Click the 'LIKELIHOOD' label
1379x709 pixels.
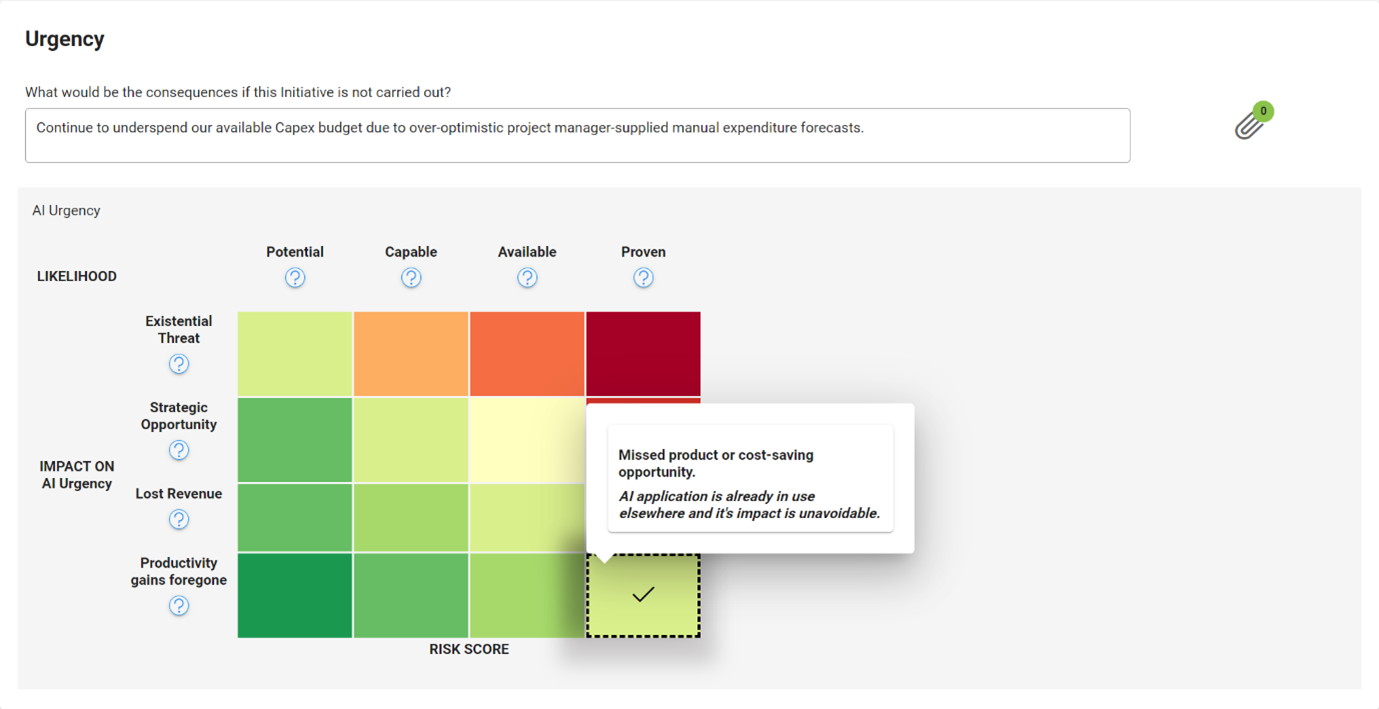point(77,276)
